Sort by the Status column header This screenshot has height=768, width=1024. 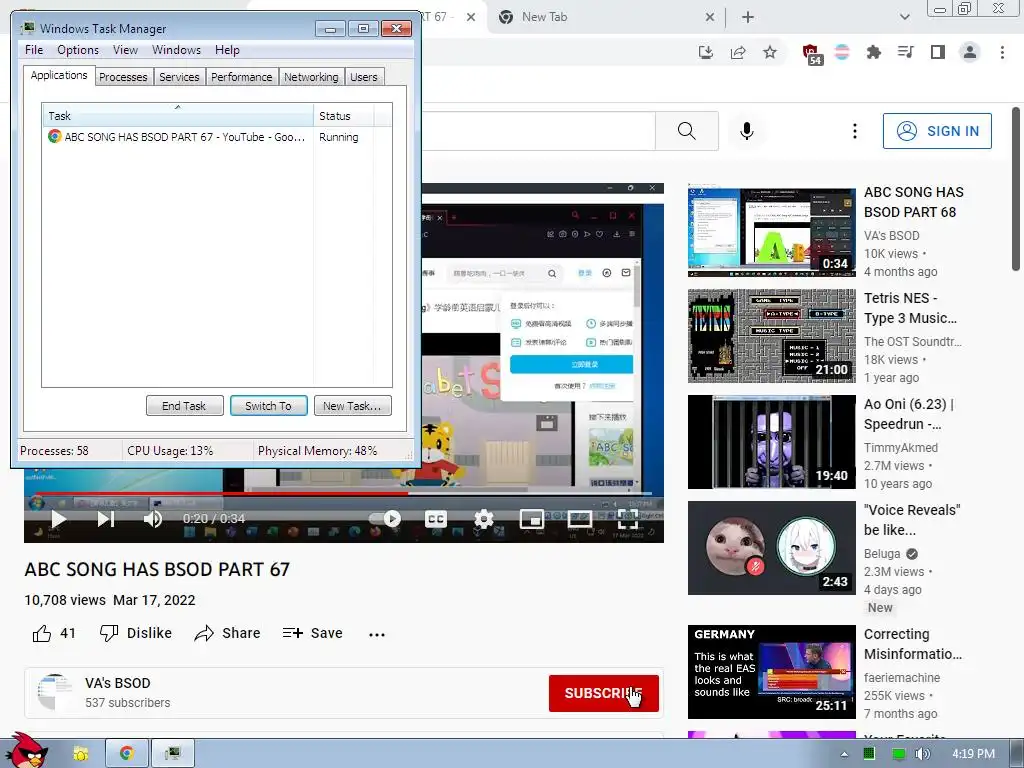[343, 116]
